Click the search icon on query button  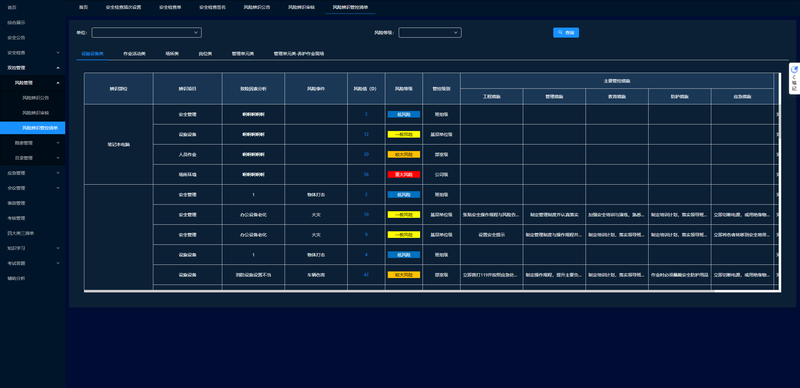tap(560, 33)
